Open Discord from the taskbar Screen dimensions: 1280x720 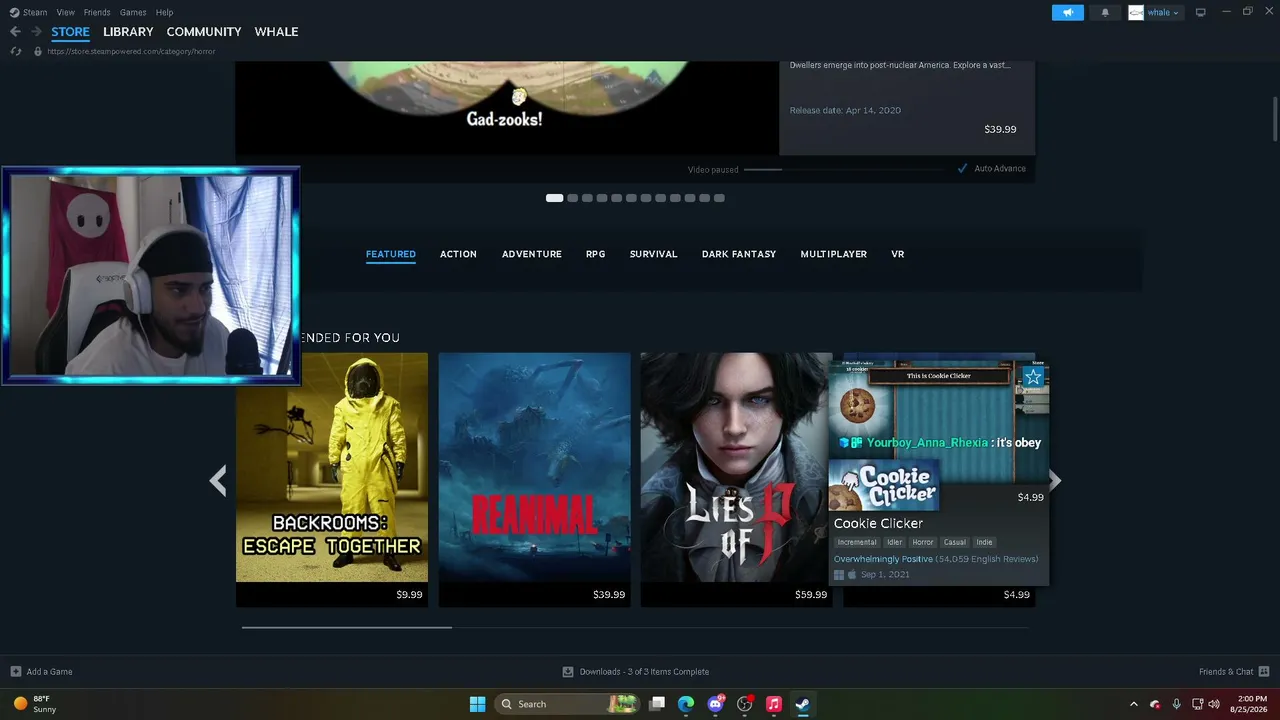pyautogui.click(x=715, y=704)
